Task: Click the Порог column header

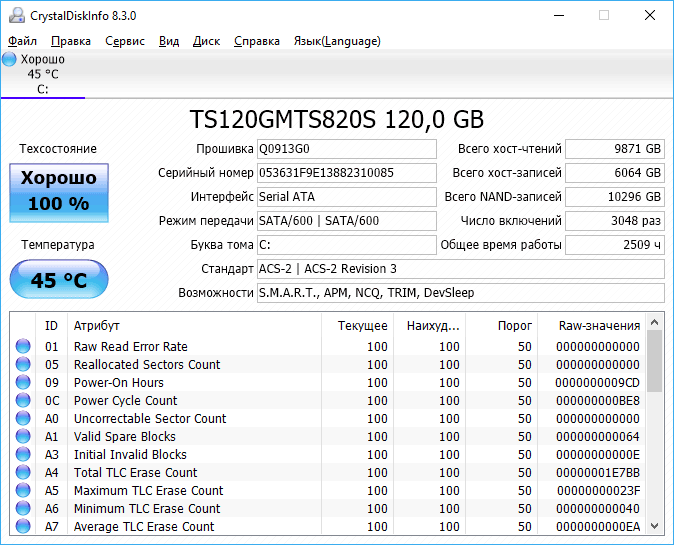Action: pyautogui.click(x=502, y=326)
